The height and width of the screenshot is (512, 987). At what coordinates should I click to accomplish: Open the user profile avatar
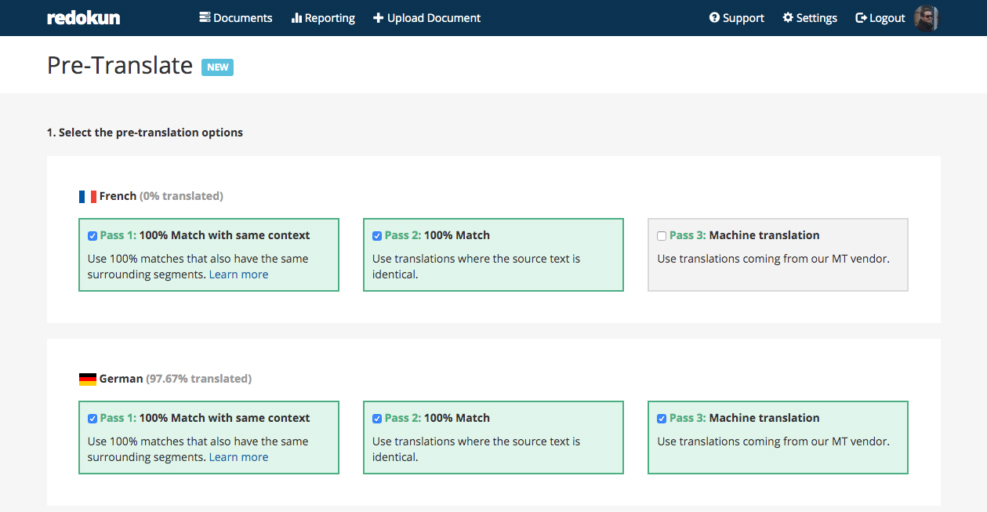point(926,18)
